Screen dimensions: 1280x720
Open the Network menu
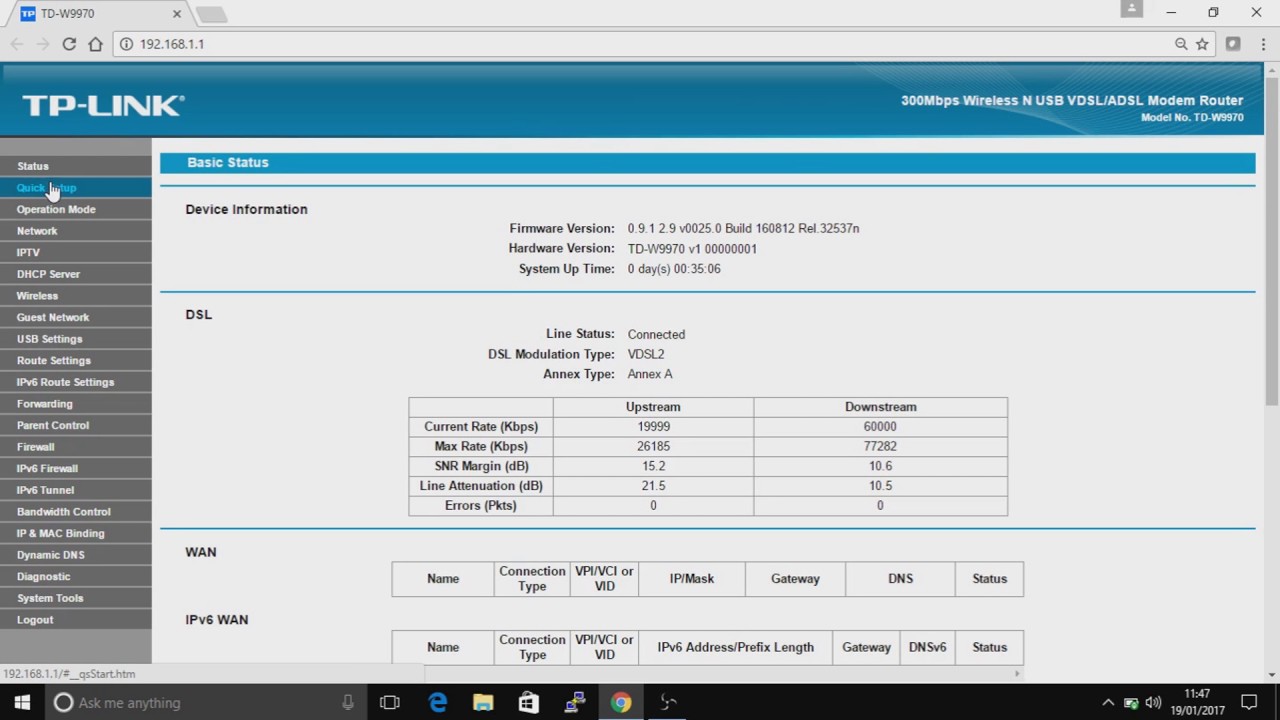pyautogui.click(x=76, y=230)
